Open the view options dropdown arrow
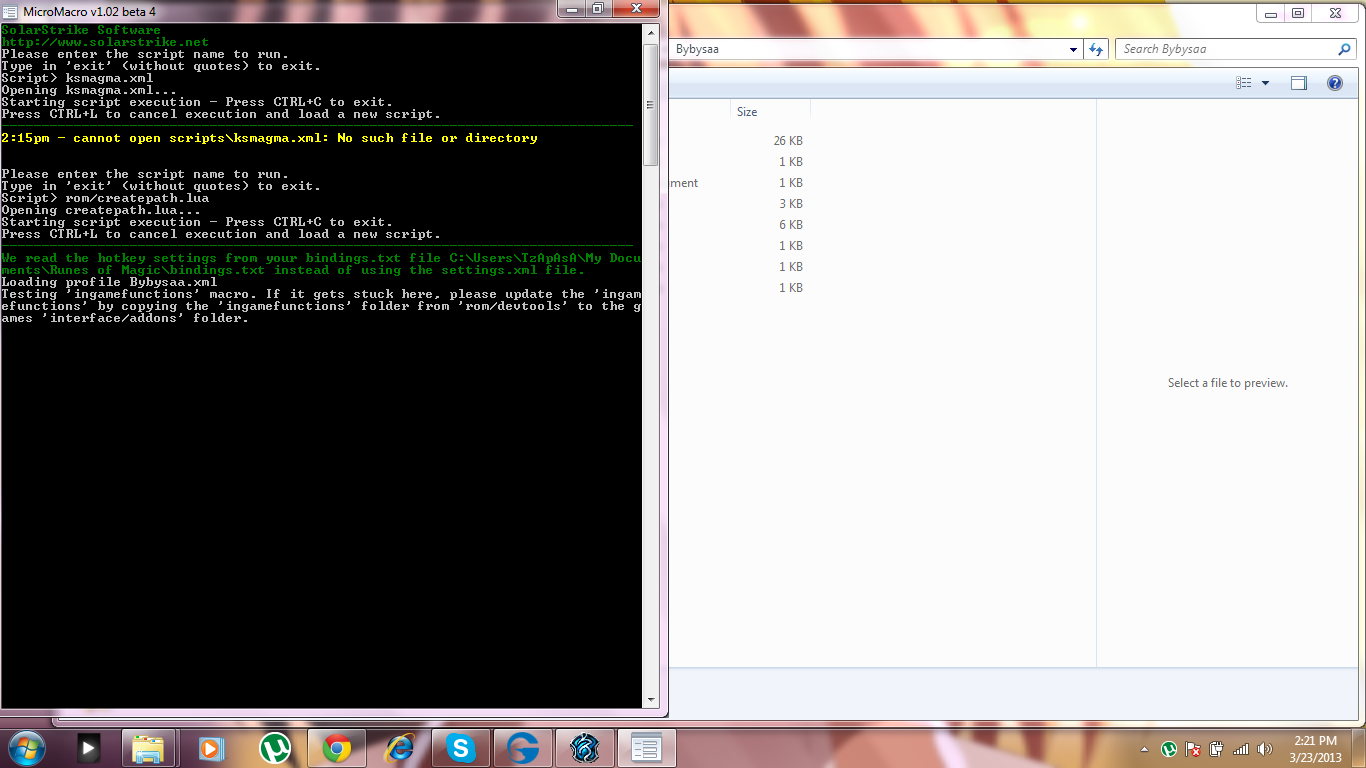The width and height of the screenshot is (1366, 768). pos(1265,83)
